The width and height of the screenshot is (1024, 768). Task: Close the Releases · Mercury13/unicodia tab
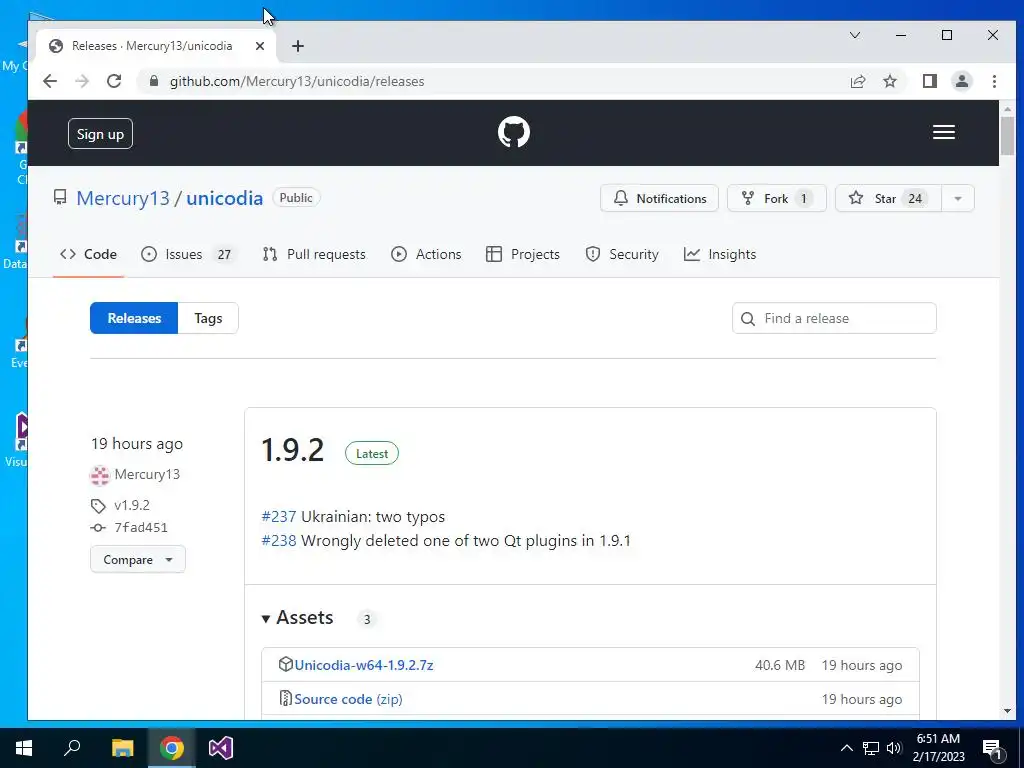pyautogui.click(x=260, y=46)
